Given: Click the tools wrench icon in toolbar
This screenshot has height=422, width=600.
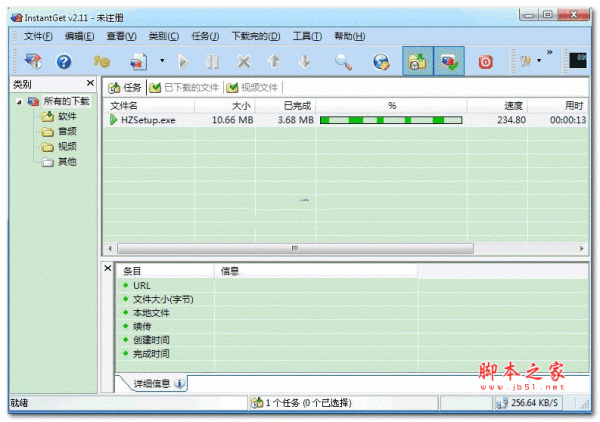Looking at the screenshot, I should (526, 61).
